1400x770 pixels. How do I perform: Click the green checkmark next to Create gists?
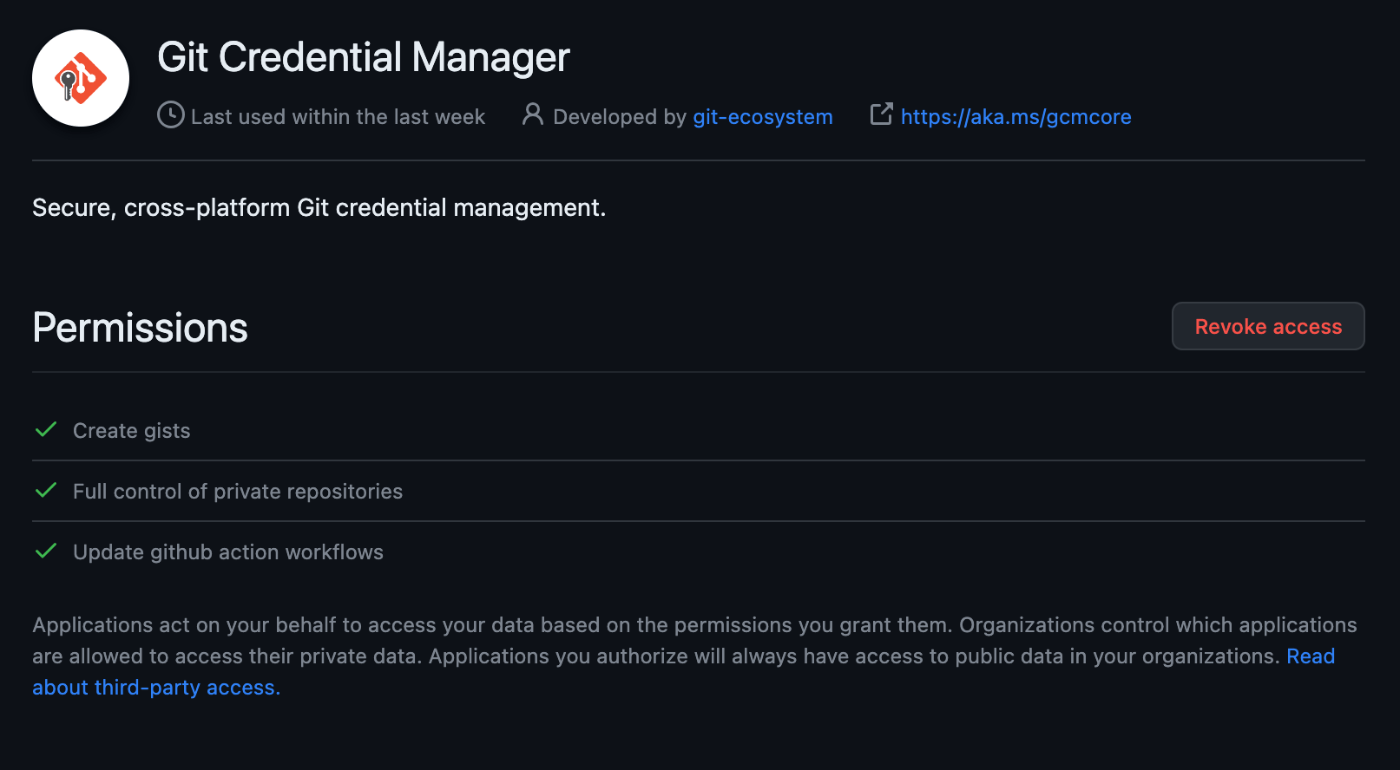pos(46,430)
